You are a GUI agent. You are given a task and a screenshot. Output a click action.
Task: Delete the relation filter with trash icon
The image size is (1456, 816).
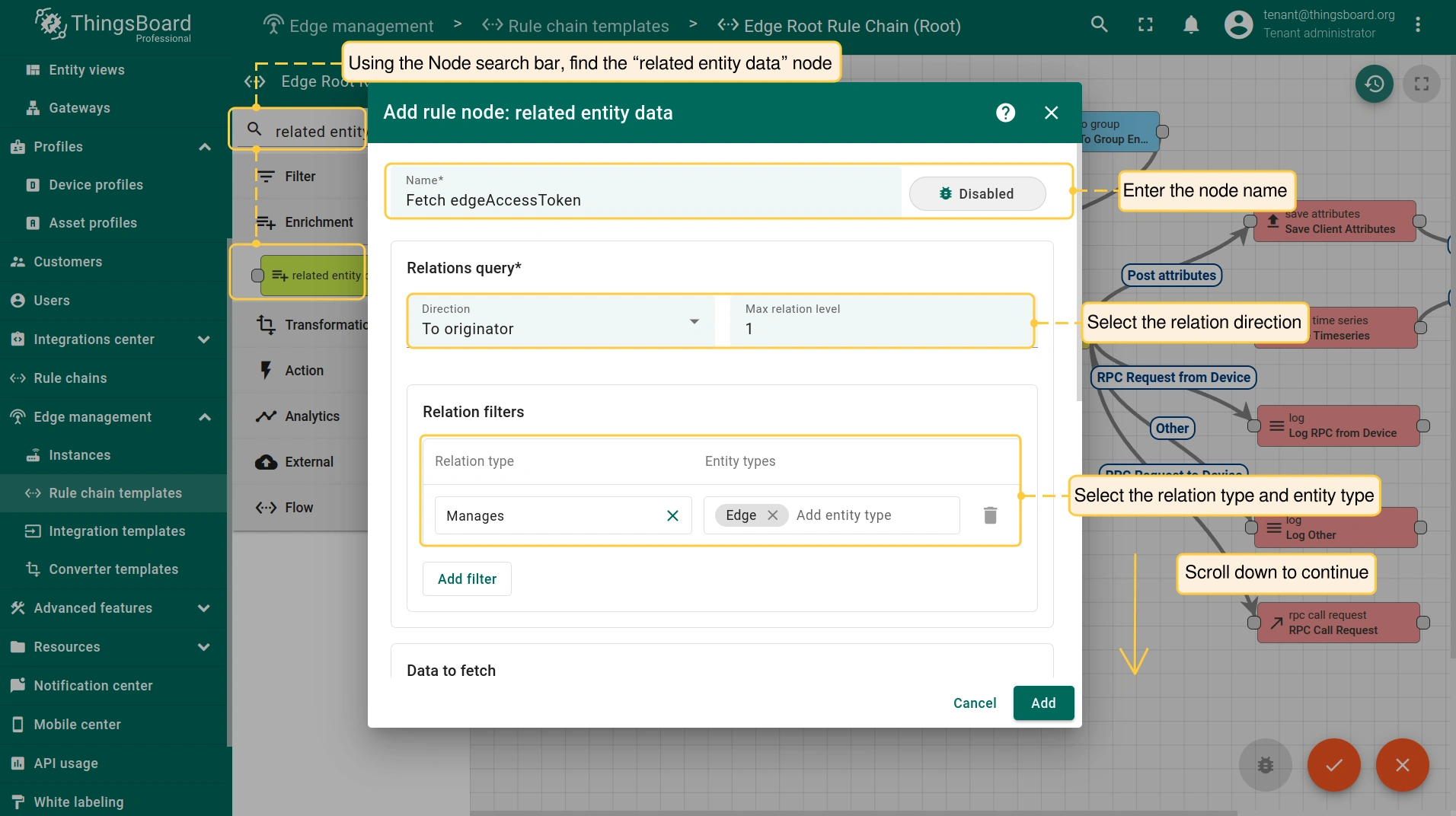(x=990, y=515)
